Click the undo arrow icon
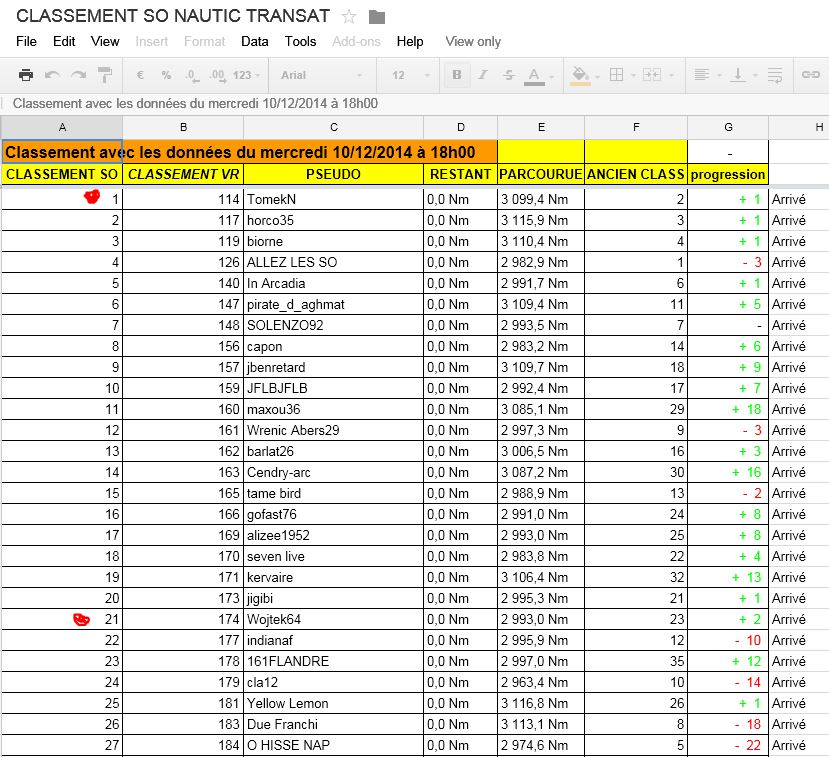The image size is (829, 757). 52,75
